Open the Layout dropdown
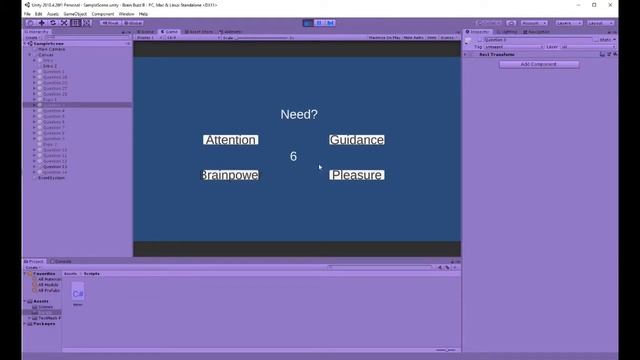640x360 pixels. (601, 23)
